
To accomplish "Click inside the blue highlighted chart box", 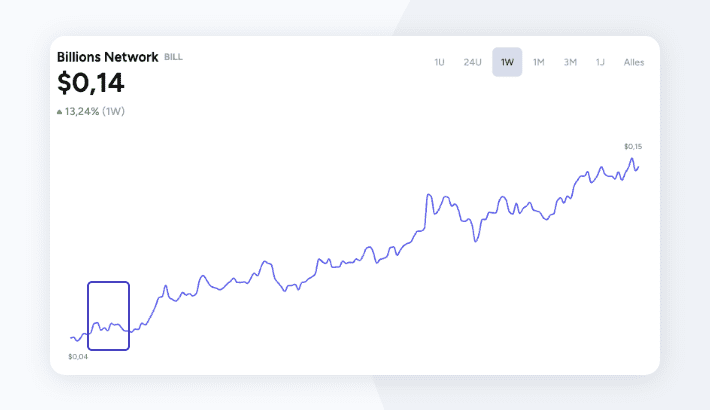I will click(109, 316).
